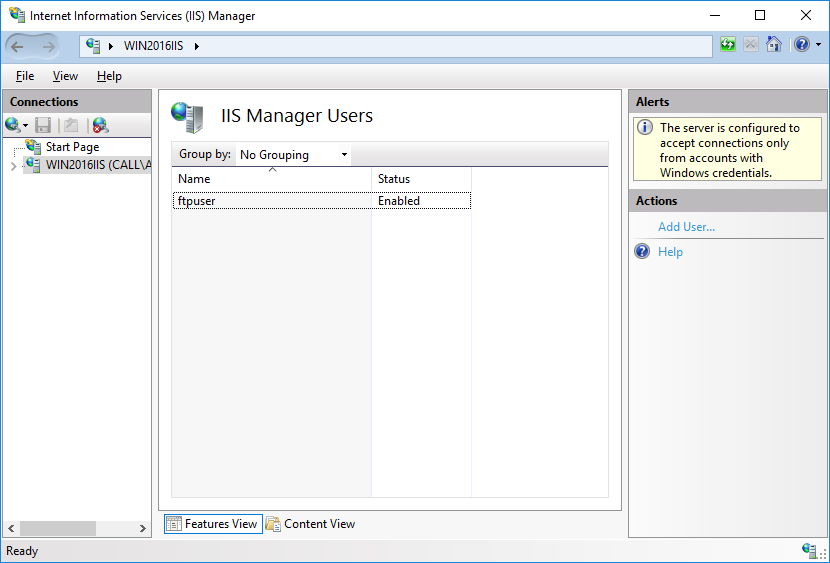Click the alert information icon

coord(645,128)
